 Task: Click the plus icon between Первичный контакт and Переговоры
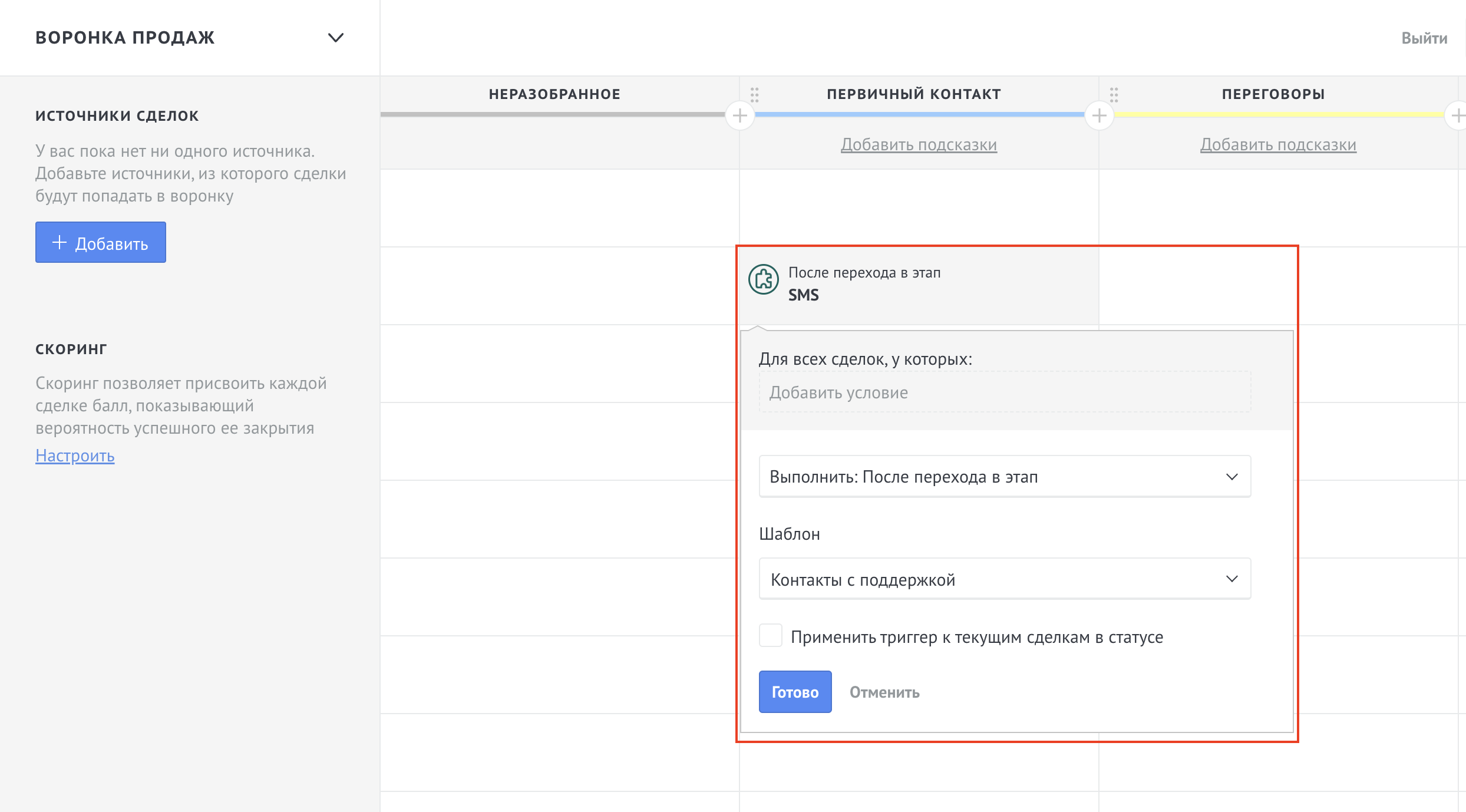(x=1099, y=115)
